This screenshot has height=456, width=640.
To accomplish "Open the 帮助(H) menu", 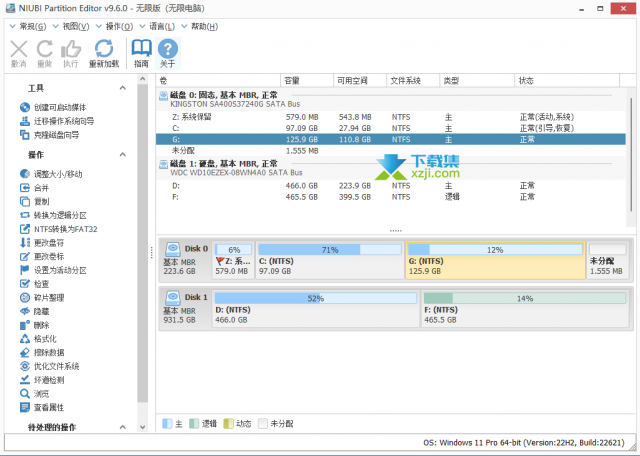I will click(x=200, y=27).
